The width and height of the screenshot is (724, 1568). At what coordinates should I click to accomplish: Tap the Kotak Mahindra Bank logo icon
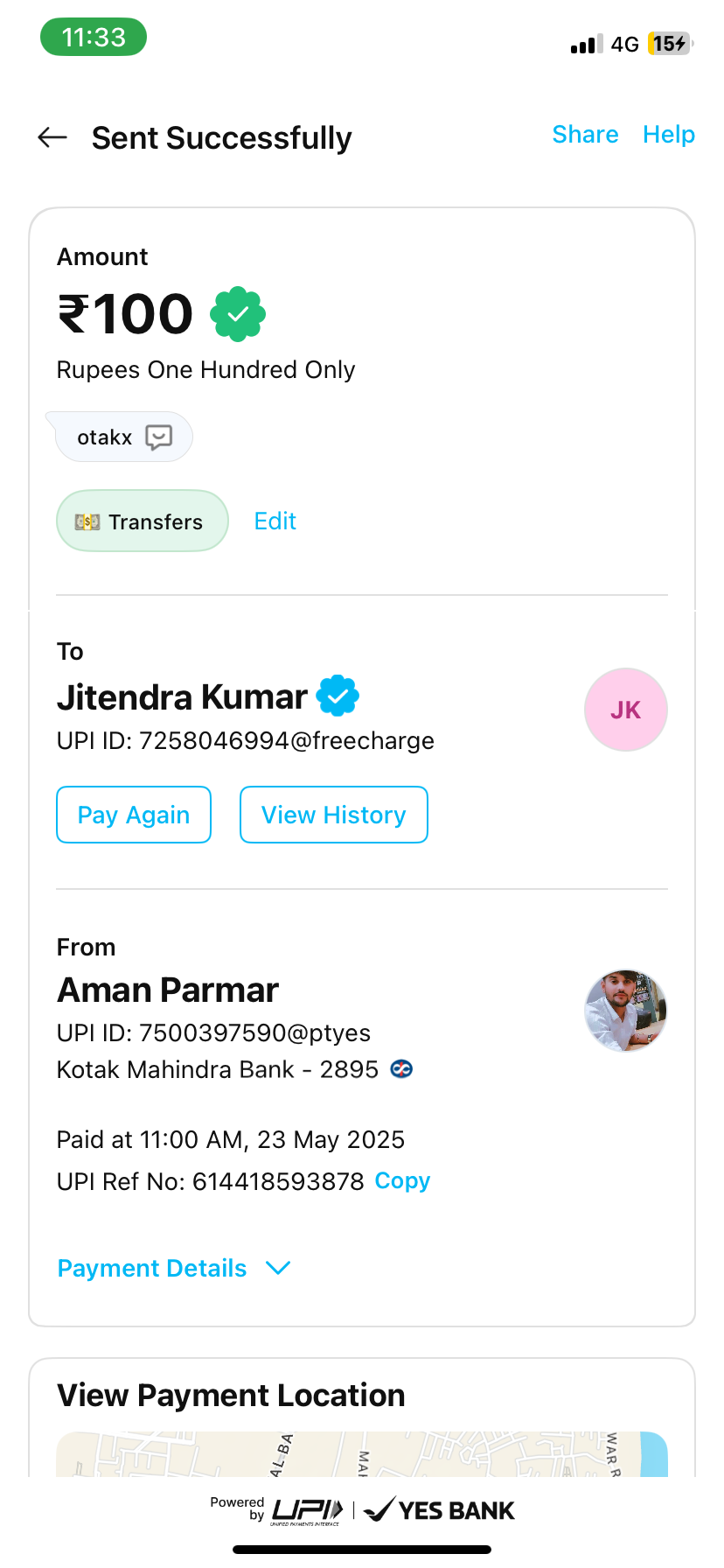401,1069
